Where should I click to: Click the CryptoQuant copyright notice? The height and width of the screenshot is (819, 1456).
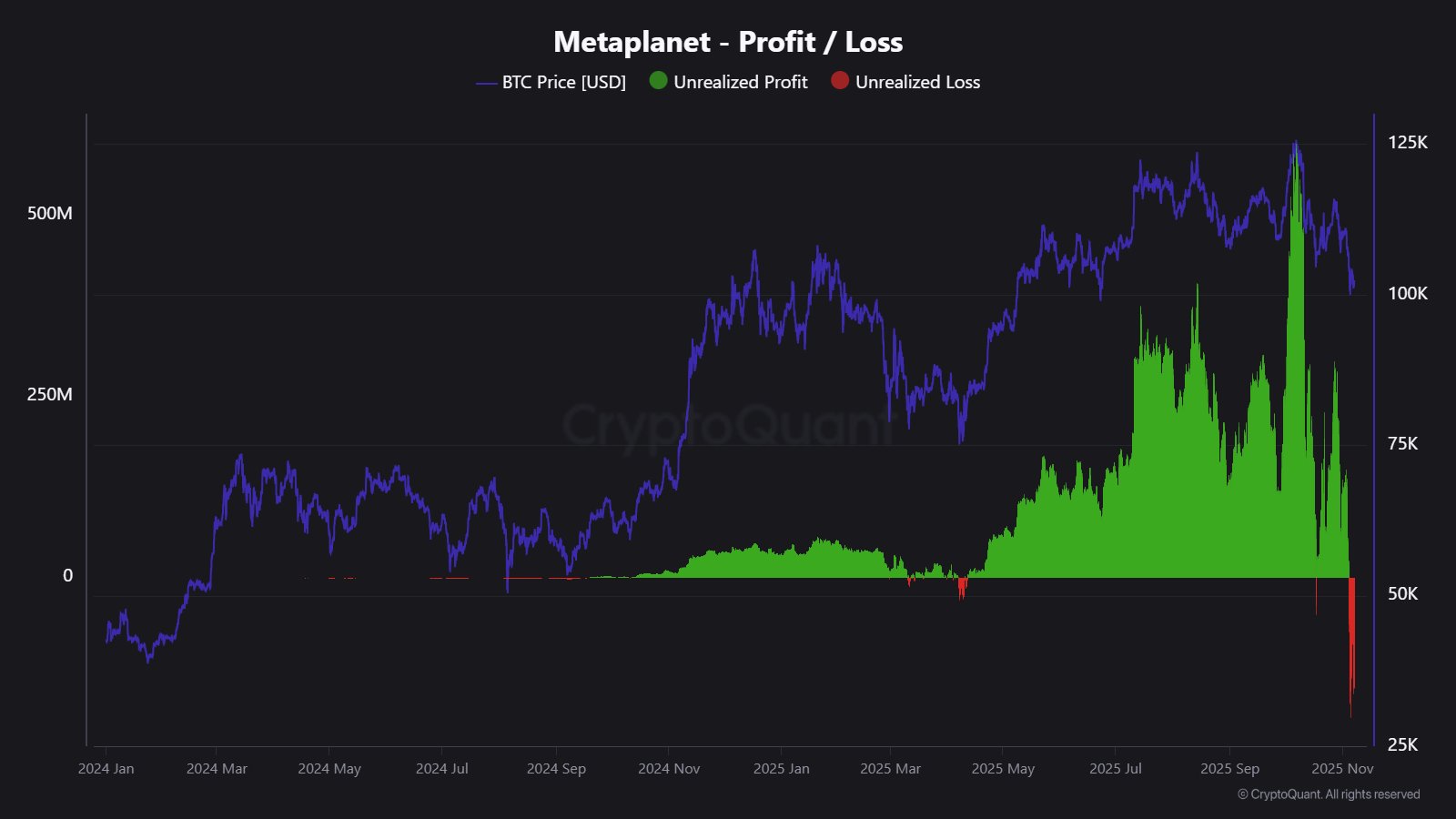click(1329, 794)
